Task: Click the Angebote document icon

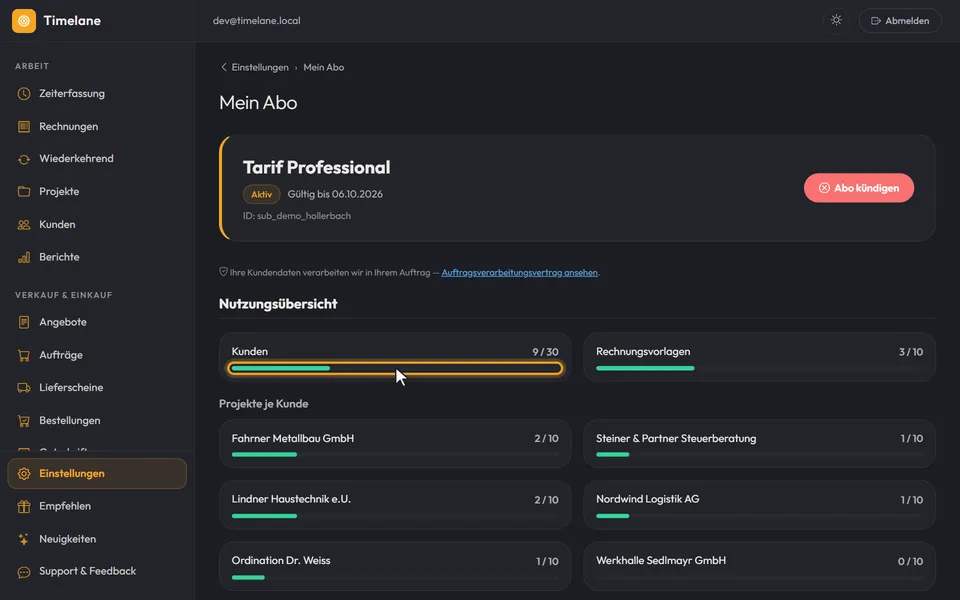Action: pyautogui.click(x=24, y=322)
